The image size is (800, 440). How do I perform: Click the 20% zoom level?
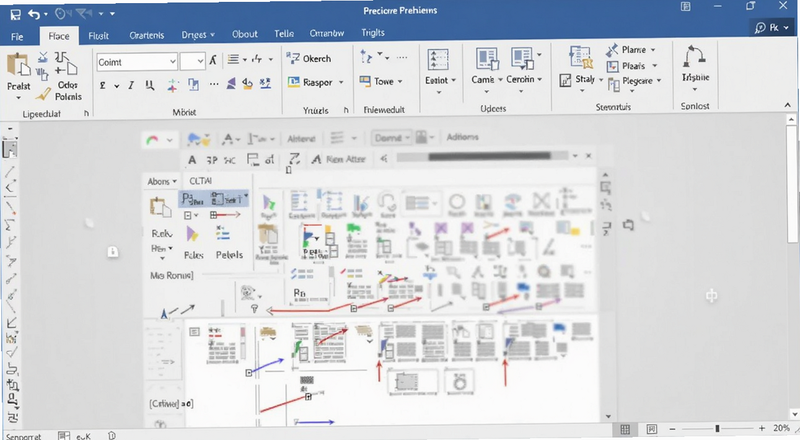click(x=781, y=428)
